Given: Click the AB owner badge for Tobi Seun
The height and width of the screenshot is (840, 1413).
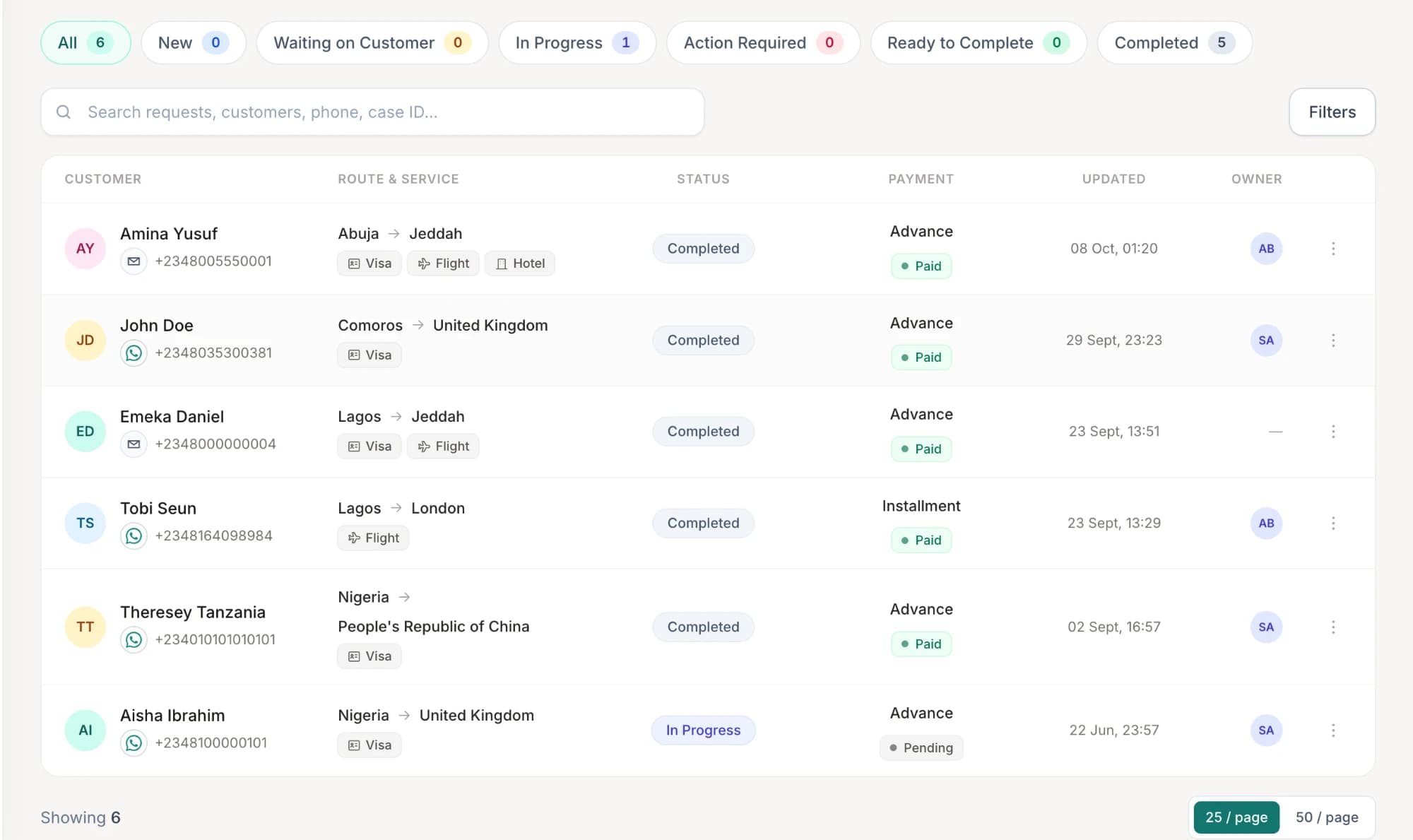Looking at the screenshot, I should pos(1266,523).
